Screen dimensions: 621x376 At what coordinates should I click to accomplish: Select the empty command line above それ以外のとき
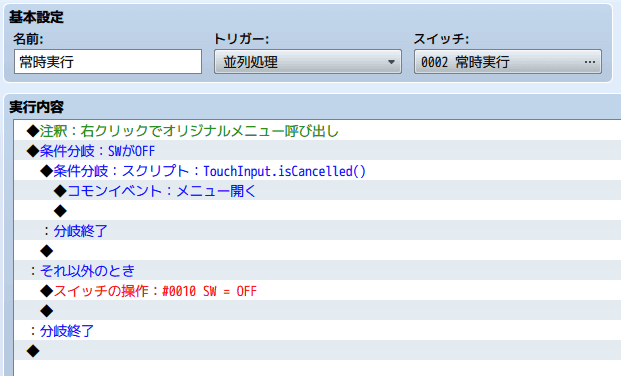click(318, 250)
